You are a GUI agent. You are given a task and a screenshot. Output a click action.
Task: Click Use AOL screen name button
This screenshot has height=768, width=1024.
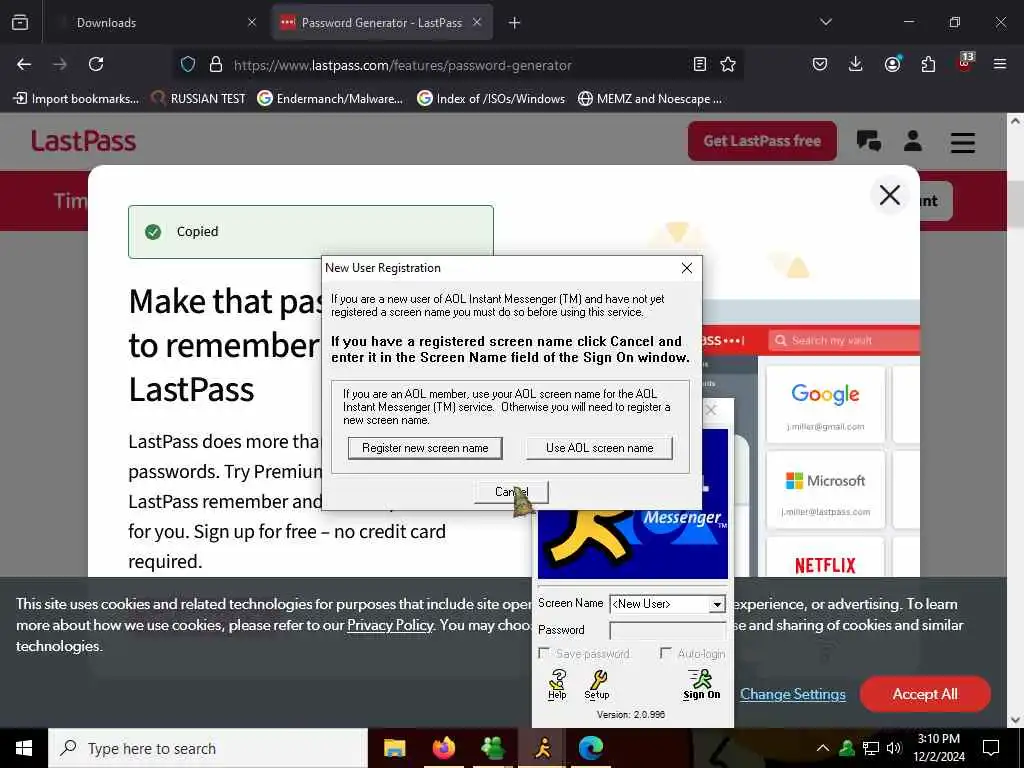pos(600,448)
